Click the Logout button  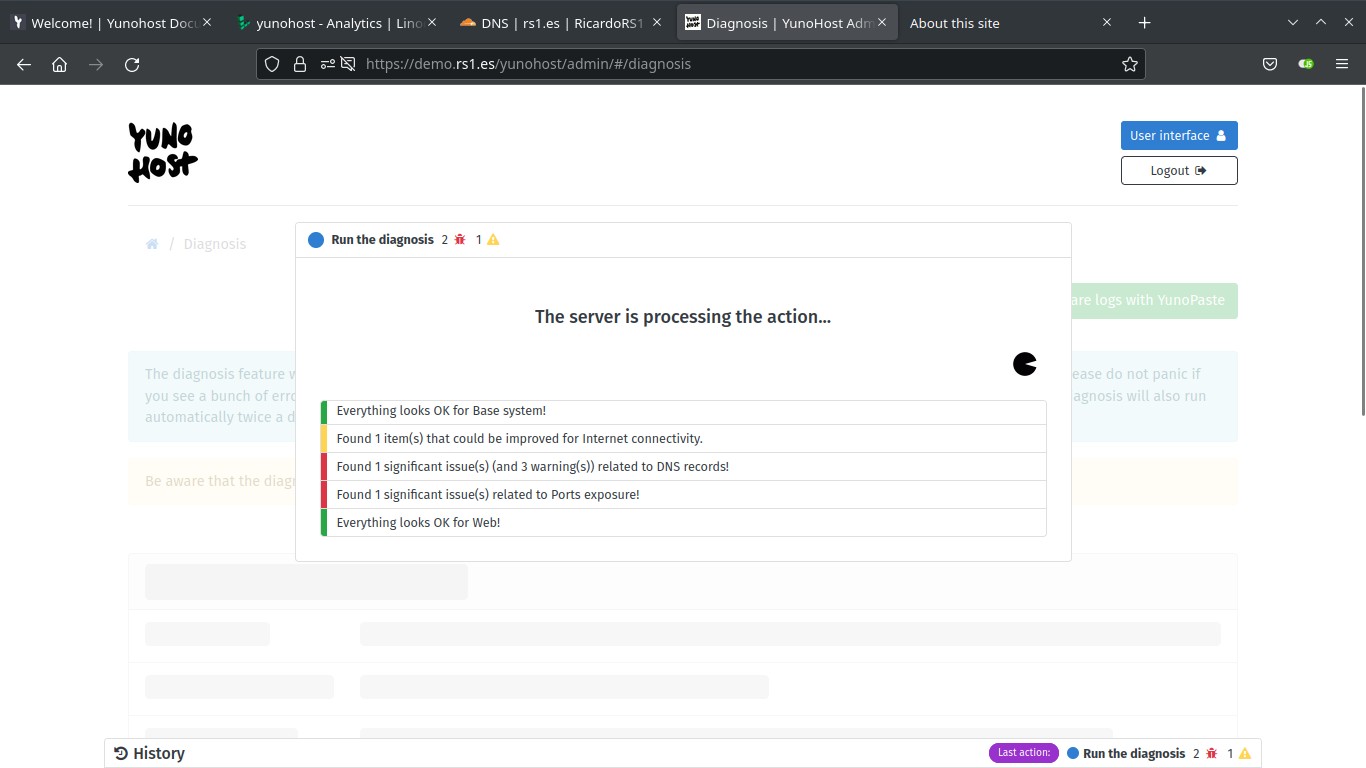point(1178,171)
